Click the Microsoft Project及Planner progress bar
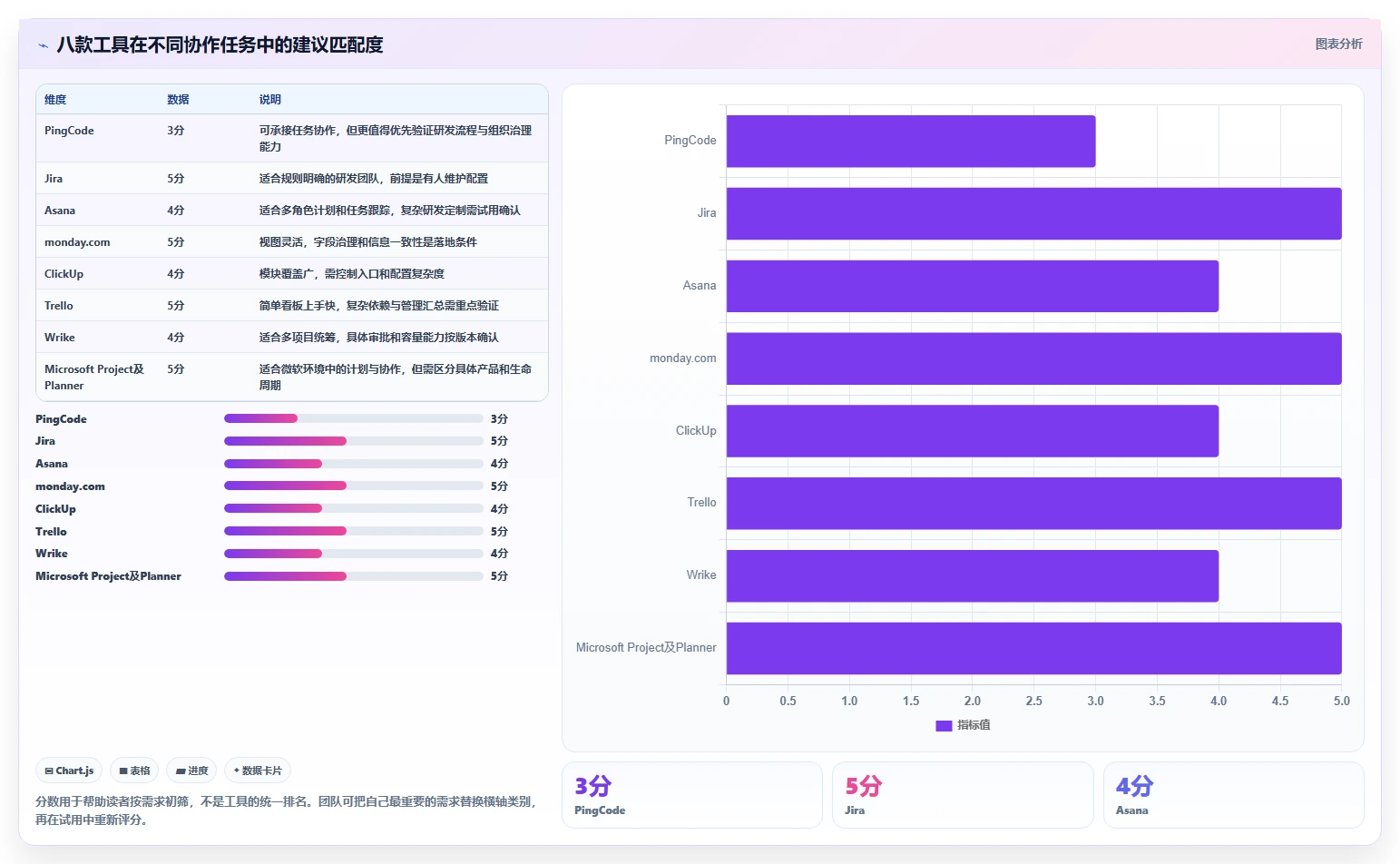The height and width of the screenshot is (864, 1400). point(354,576)
